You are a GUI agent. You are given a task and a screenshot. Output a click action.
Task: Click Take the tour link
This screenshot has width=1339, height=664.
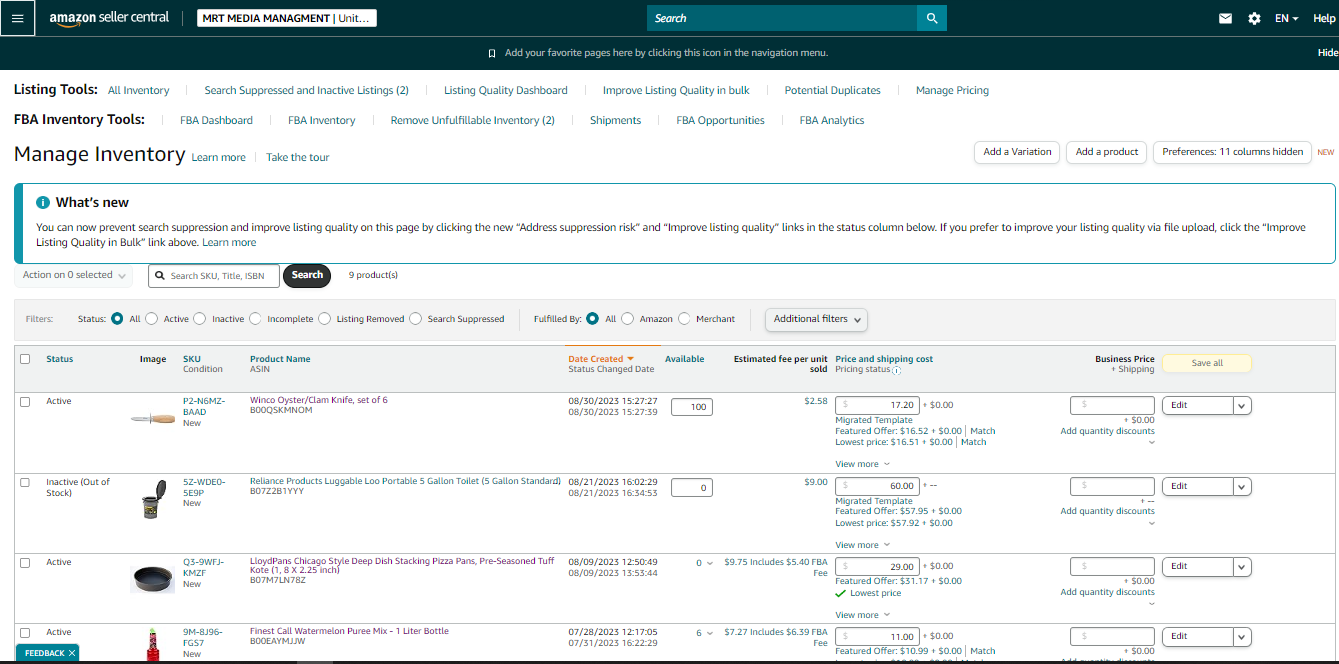(x=297, y=158)
